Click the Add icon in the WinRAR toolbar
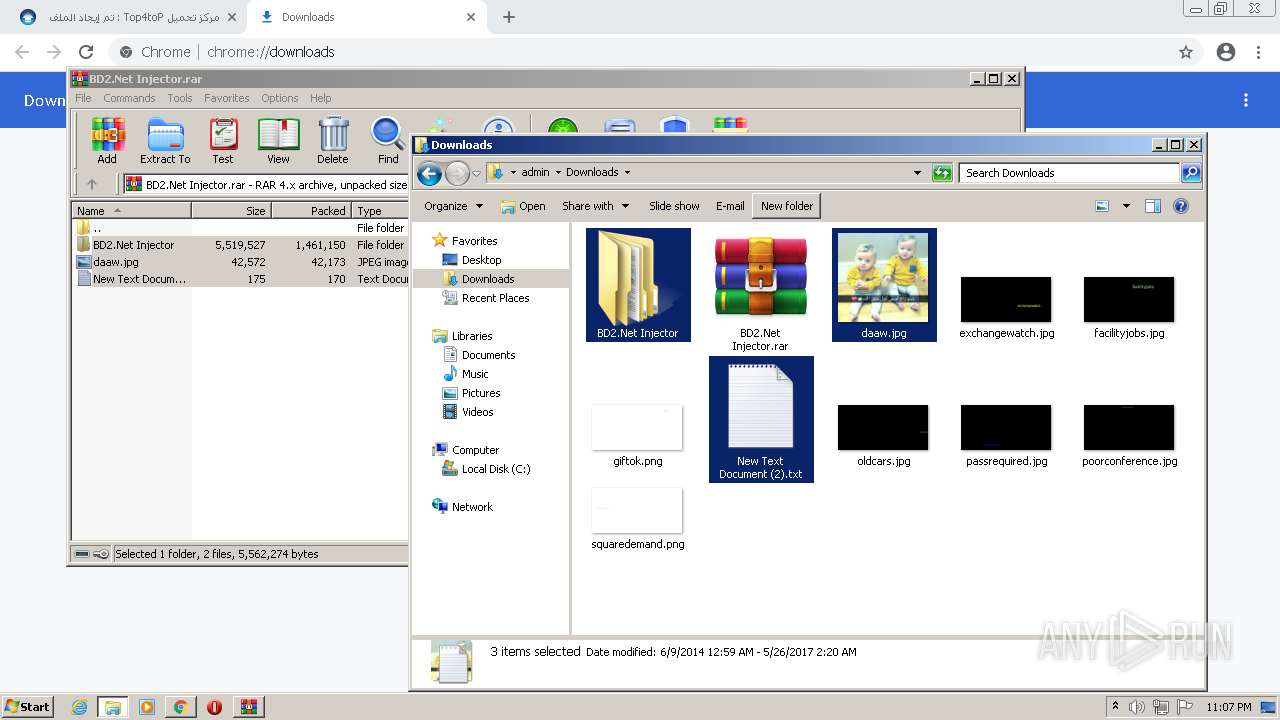1280x720 pixels. coord(107,140)
